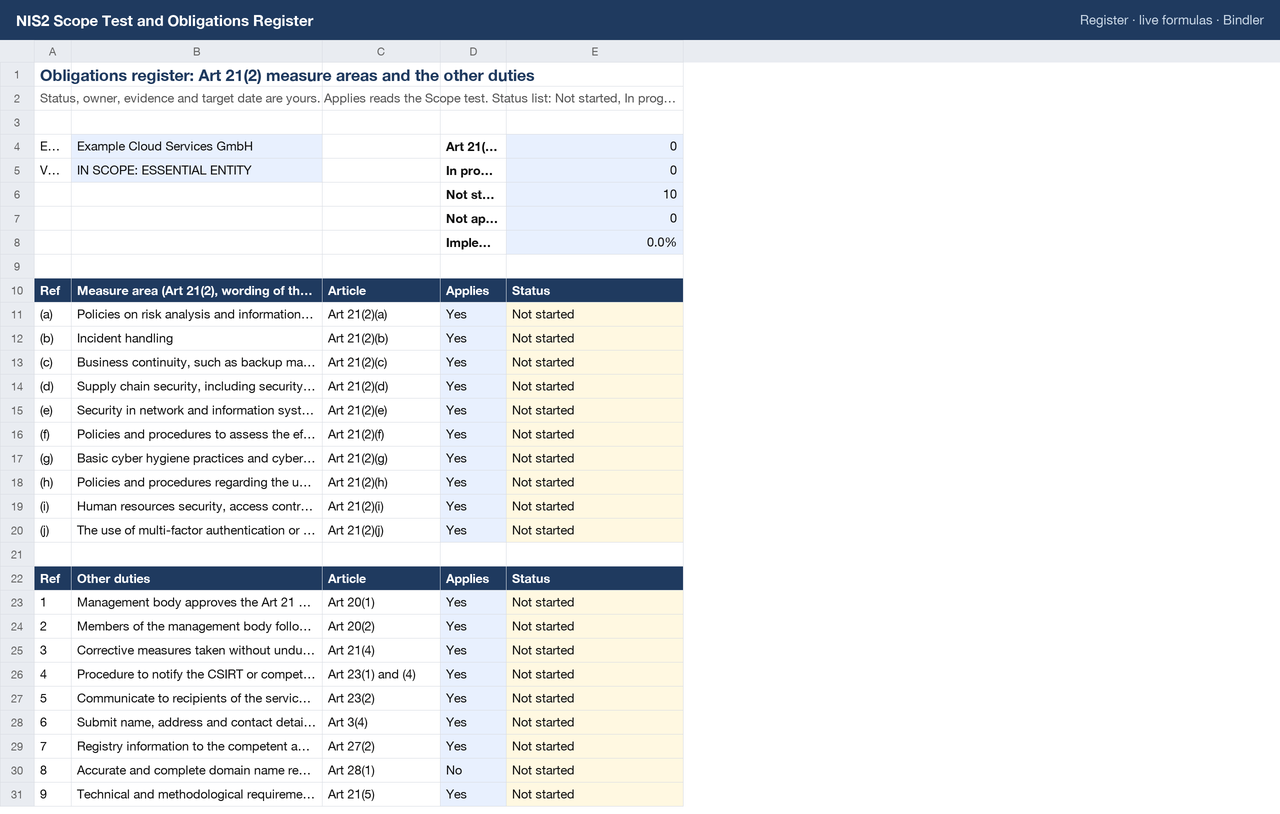The height and width of the screenshot is (814, 1280).
Task: Click the percentage cell showing 0.0%
Action: tap(595, 243)
